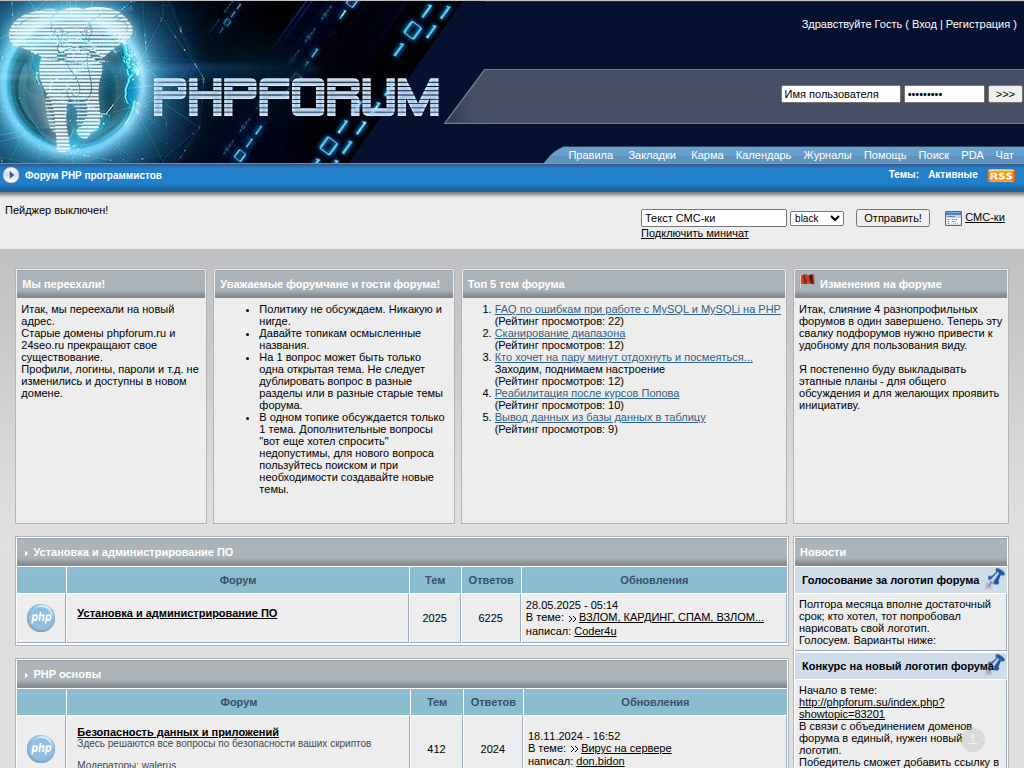This screenshot has height=768, width=1024.
Task: Collapse the PHP основы category
Action: [26, 675]
